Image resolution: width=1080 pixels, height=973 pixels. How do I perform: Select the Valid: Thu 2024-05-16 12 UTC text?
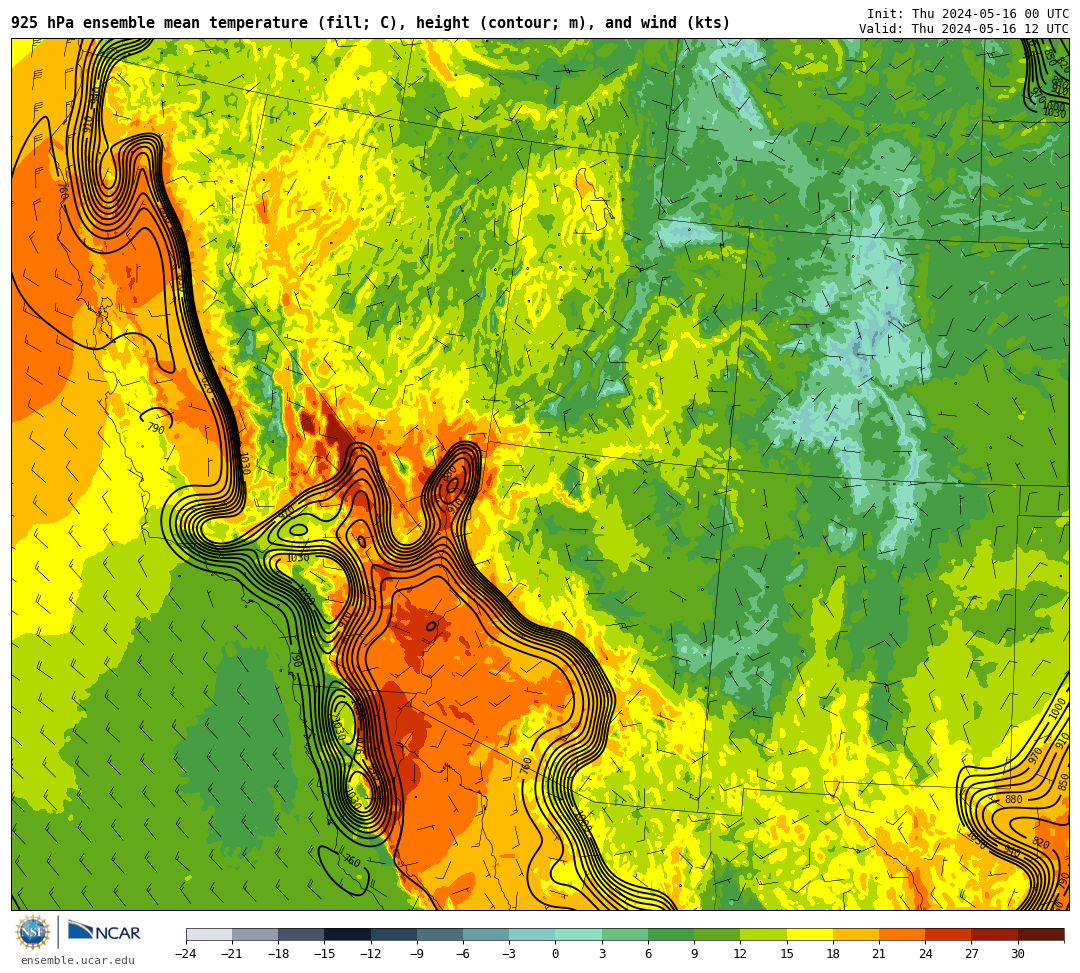click(x=964, y=29)
